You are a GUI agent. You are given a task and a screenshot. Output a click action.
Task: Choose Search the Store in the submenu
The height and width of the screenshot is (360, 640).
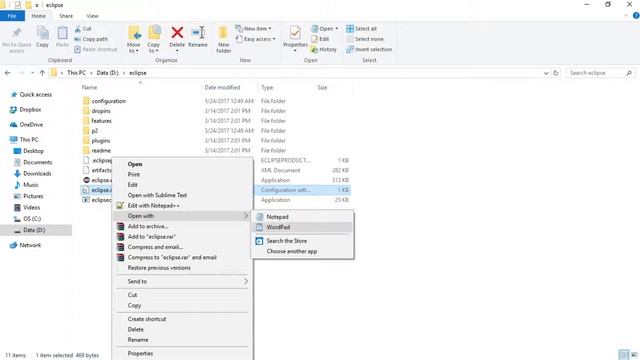point(287,241)
